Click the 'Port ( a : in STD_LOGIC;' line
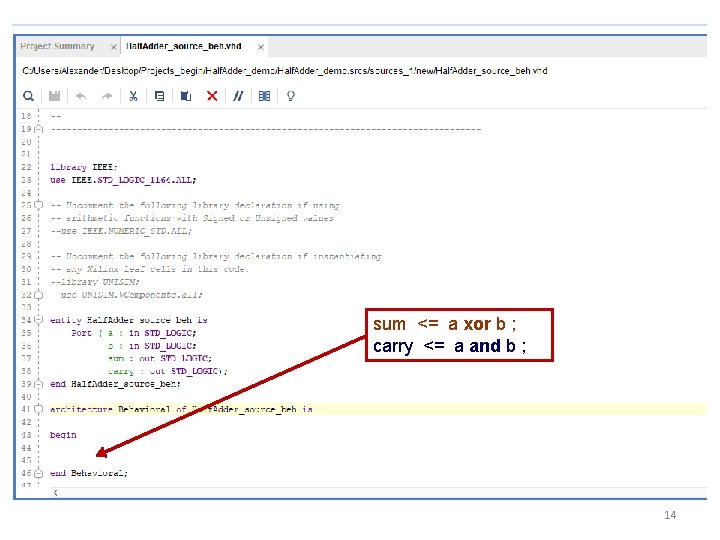The width and height of the screenshot is (720, 540). click(x=134, y=332)
